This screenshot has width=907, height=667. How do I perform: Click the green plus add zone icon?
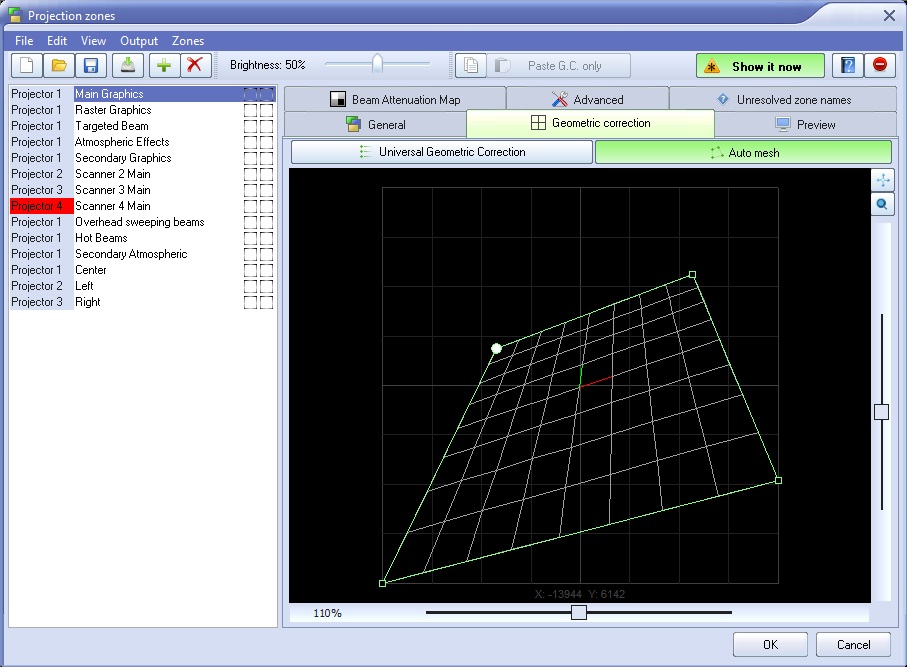163,66
